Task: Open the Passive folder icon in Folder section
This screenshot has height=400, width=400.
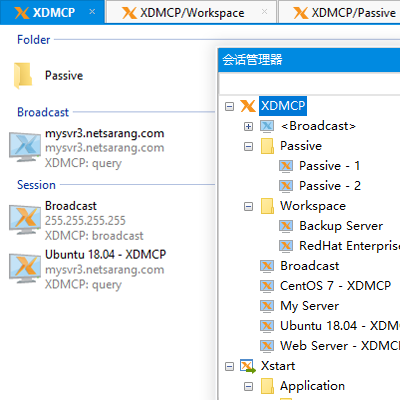Action: pyautogui.click(x=23, y=76)
